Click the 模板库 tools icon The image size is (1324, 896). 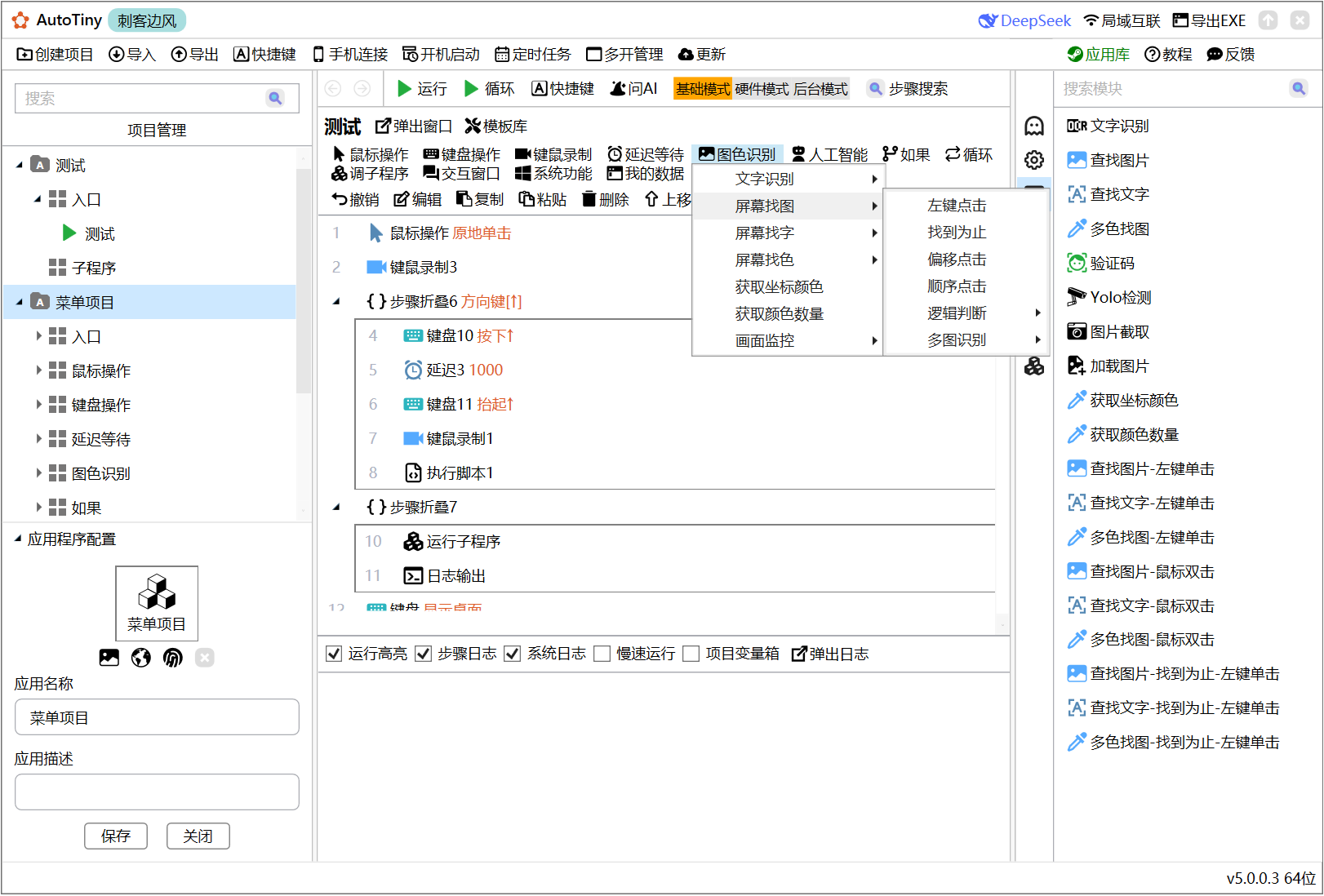(x=473, y=126)
